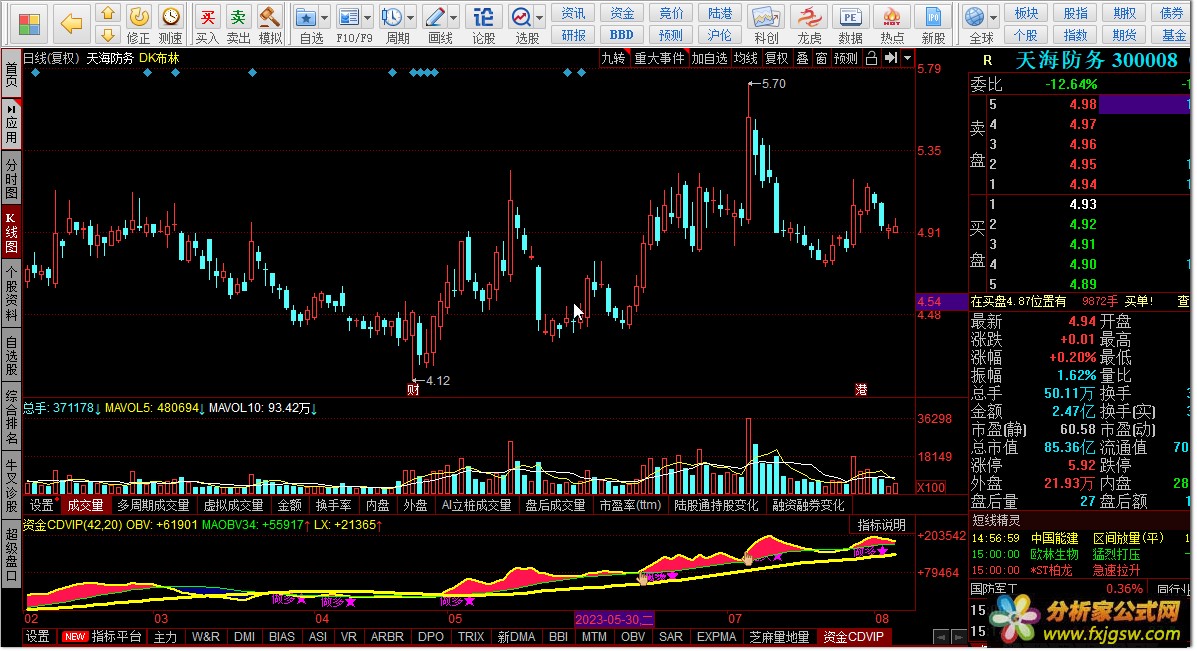Open the 选股 stock screener icon
This screenshot has width=1197, height=651.
[x=522, y=24]
